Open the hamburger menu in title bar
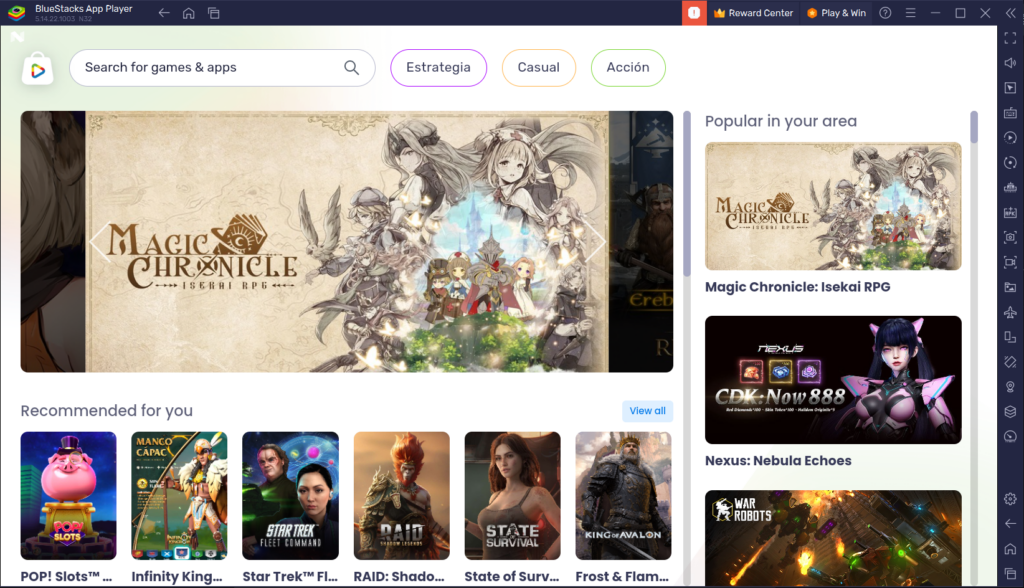This screenshot has height=588, width=1024. click(910, 12)
